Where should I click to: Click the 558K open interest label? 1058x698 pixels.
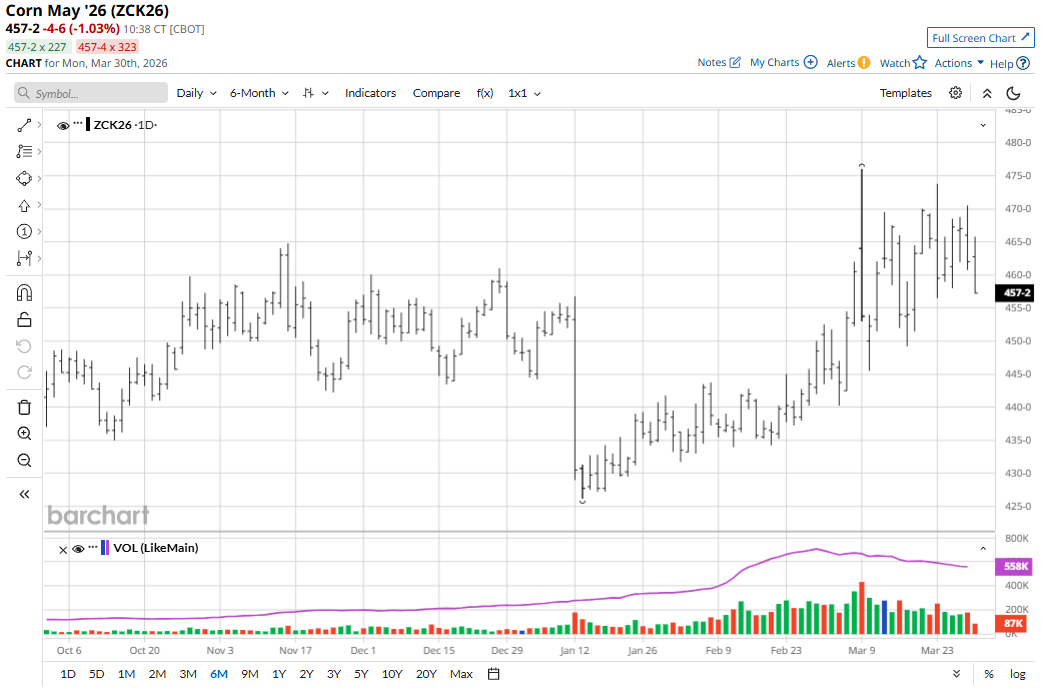point(1014,566)
